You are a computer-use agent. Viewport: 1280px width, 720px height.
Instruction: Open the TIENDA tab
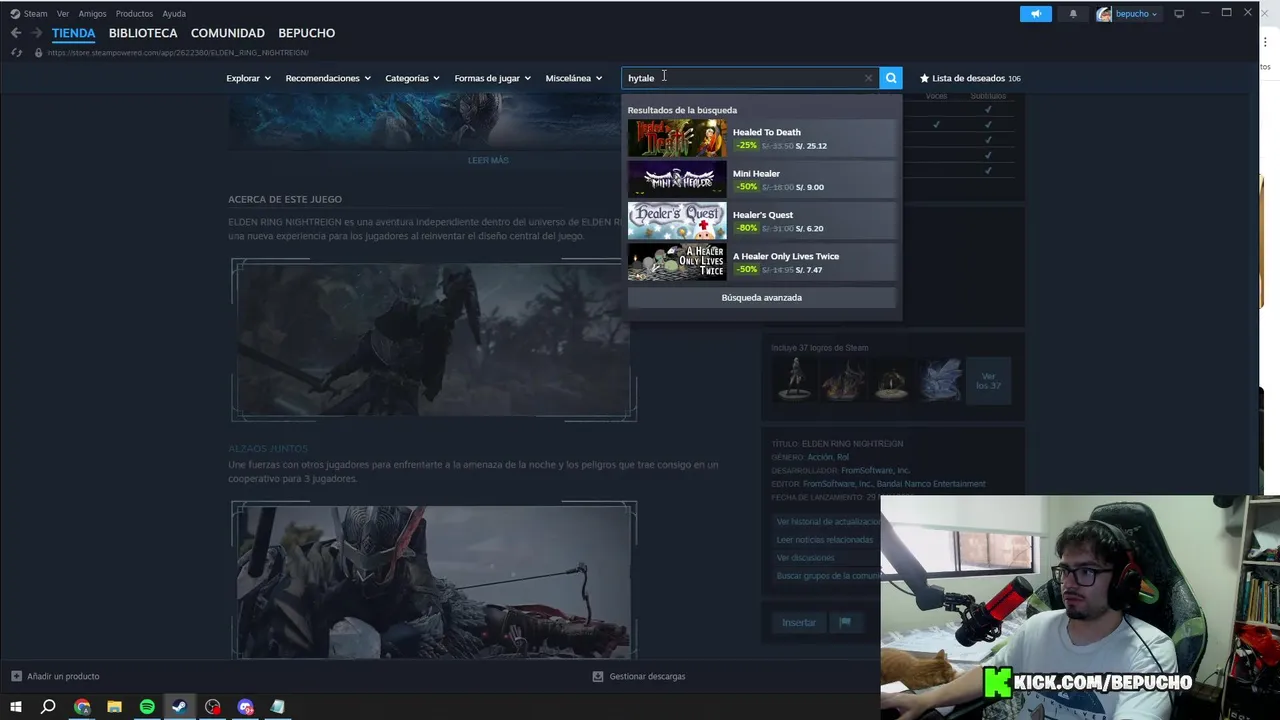pyautogui.click(x=73, y=33)
